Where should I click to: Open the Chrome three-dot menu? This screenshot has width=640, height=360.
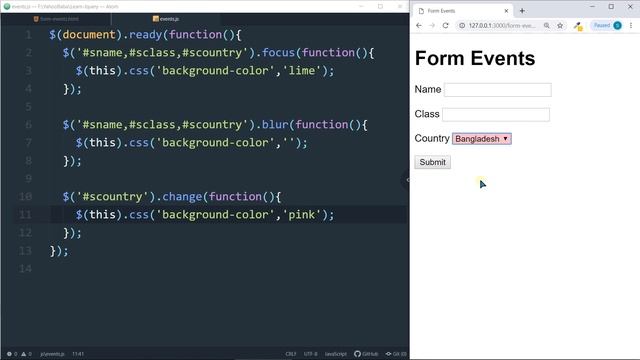pos(631,25)
